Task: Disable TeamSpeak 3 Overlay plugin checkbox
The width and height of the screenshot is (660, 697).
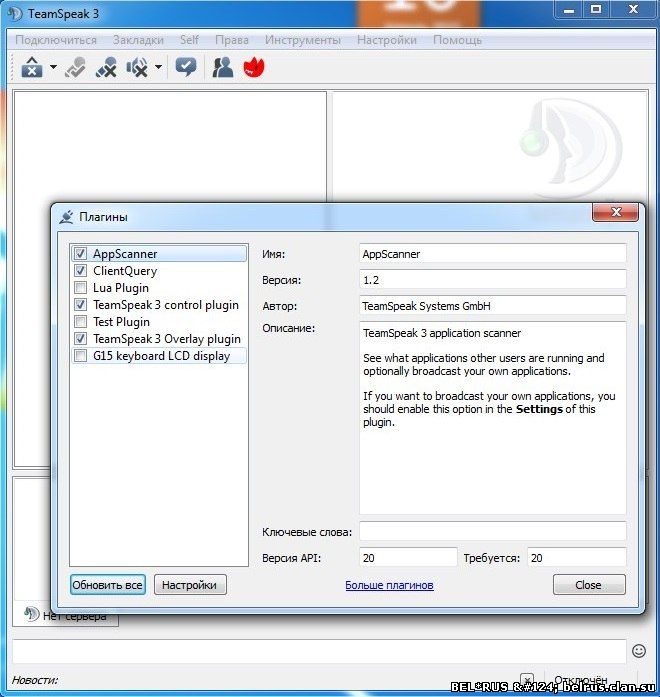Action: 80,338
